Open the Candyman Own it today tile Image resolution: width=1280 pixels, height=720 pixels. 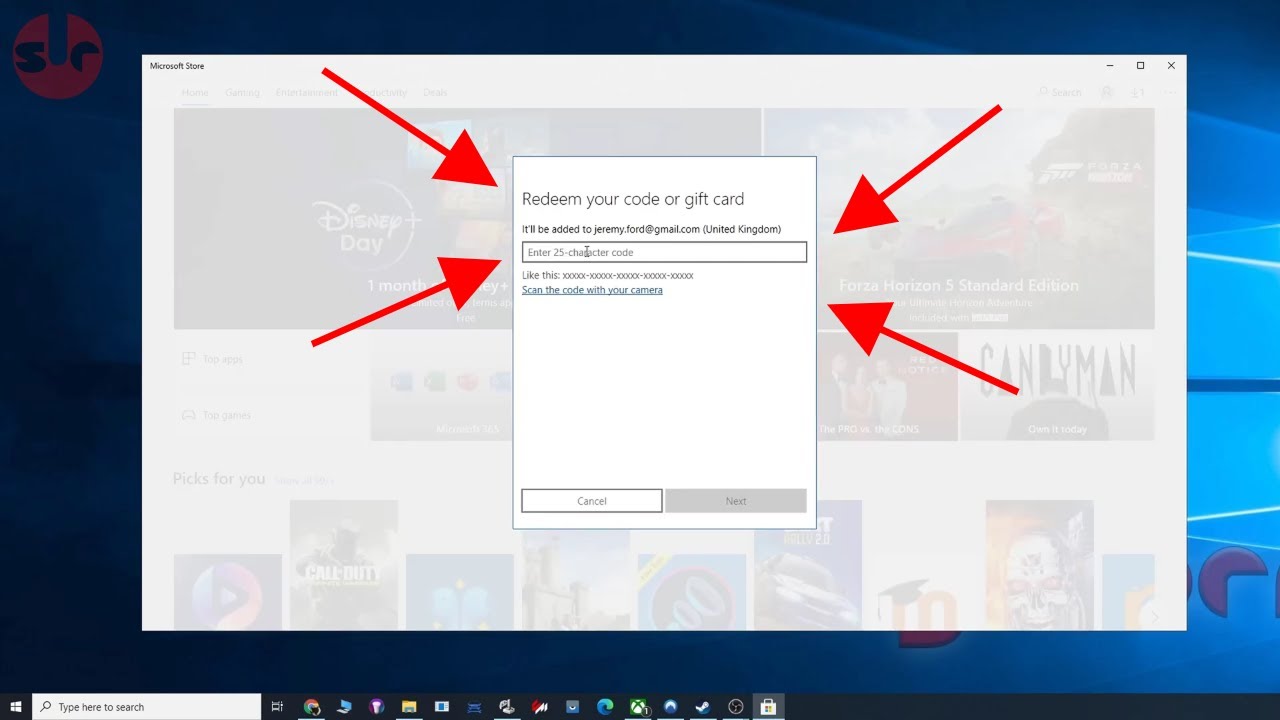pos(1057,387)
